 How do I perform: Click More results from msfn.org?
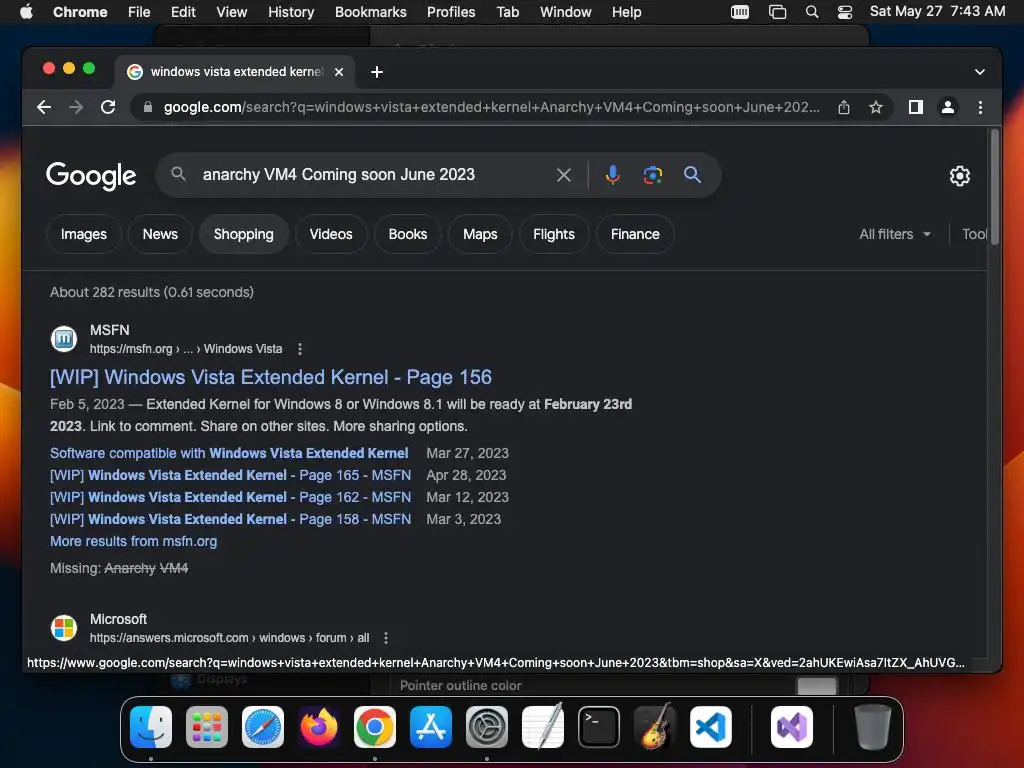point(133,541)
